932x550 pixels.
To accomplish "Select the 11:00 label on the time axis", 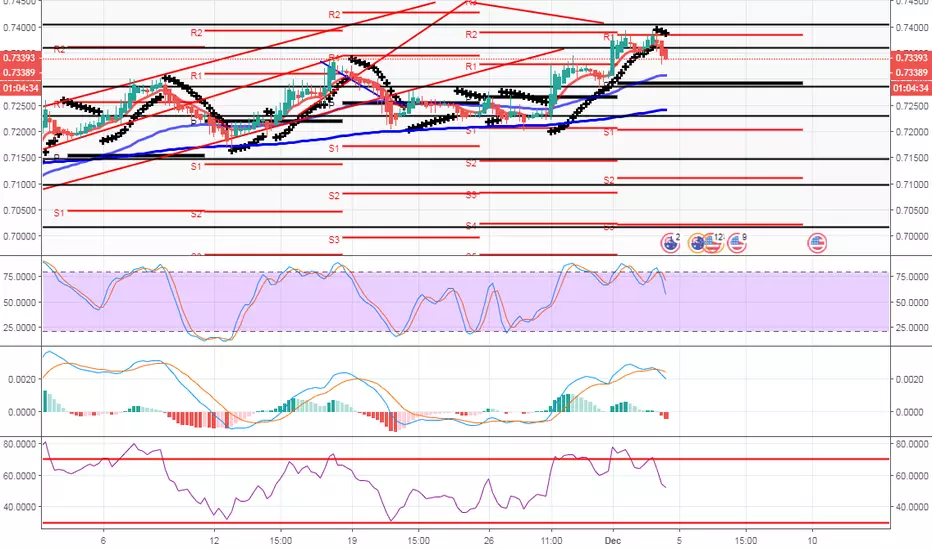I will [552, 540].
